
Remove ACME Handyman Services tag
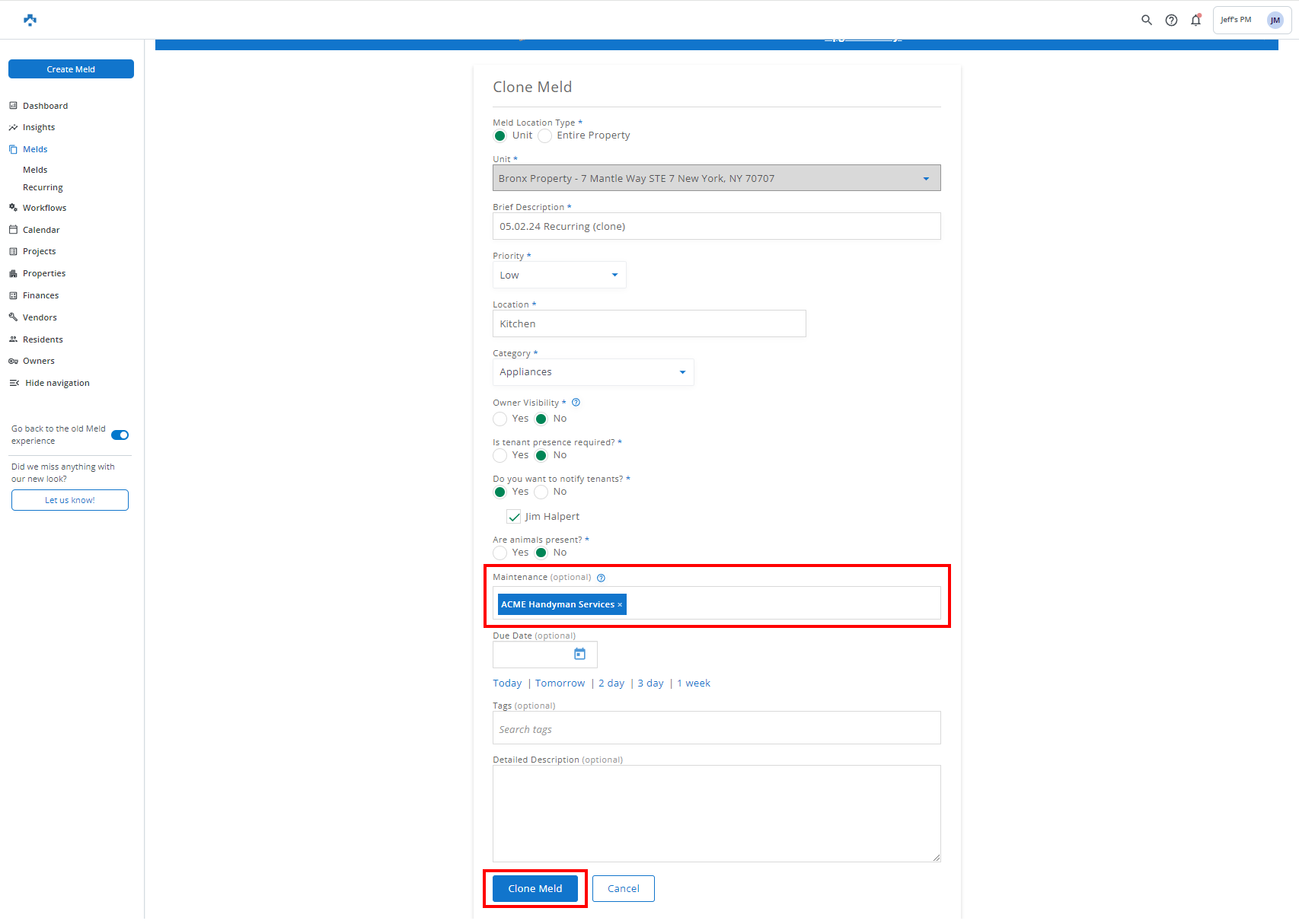coord(620,605)
